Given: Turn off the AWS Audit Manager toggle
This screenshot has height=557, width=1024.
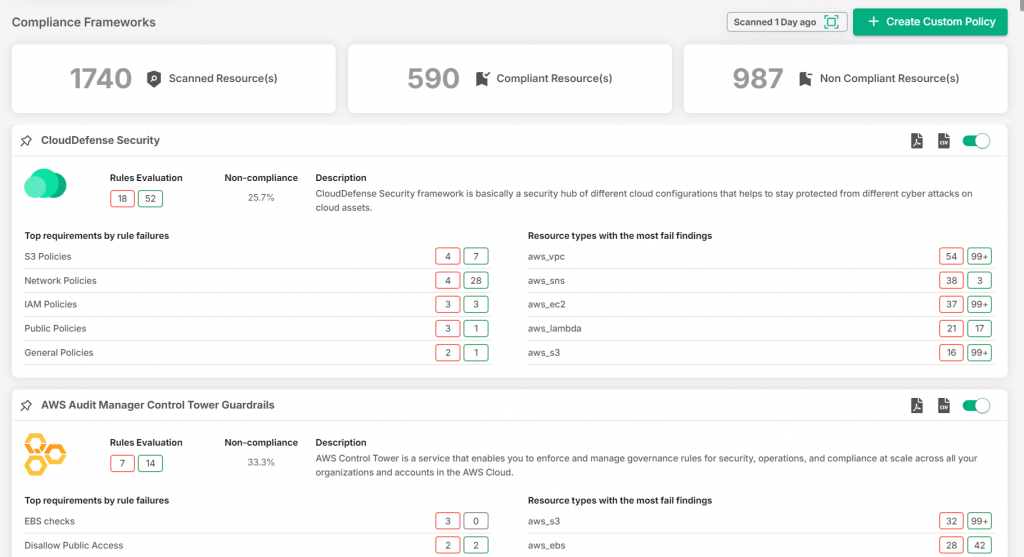Looking at the screenshot, I should (975, 405).
